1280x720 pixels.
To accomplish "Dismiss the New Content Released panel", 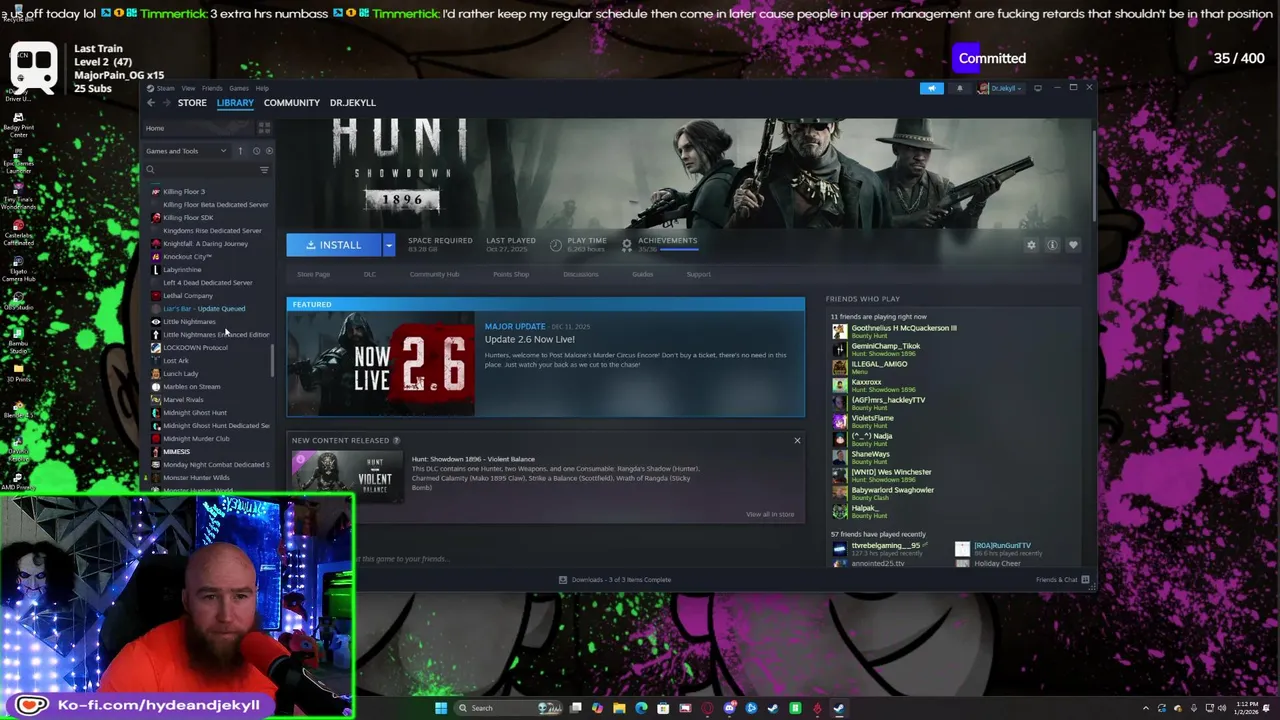I will tap(797, 440).
